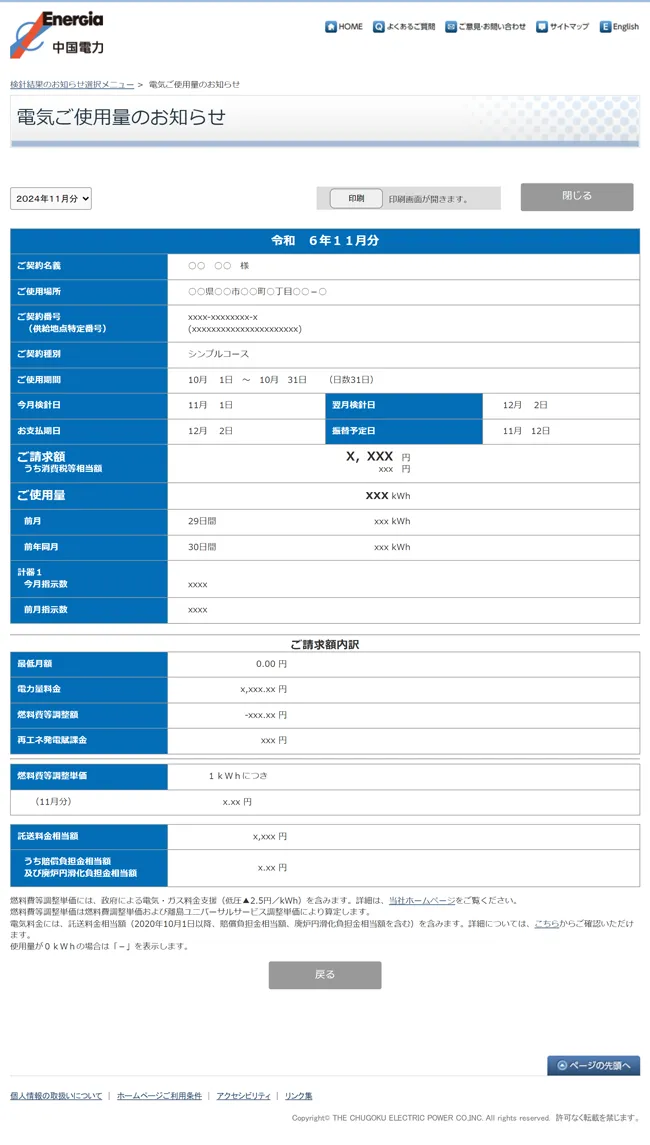Open よくあるご質問 magnifier icon link
Image resolution: width=650 pixels, height=1145 pixels.
click(x=379, y=27)
